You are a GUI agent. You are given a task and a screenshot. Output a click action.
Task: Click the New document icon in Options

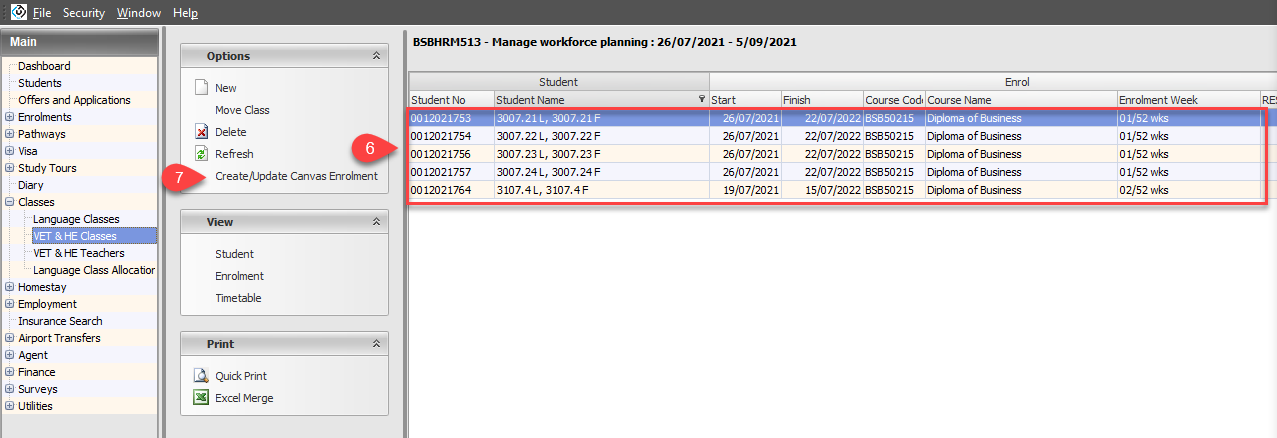tap(200, 88)
